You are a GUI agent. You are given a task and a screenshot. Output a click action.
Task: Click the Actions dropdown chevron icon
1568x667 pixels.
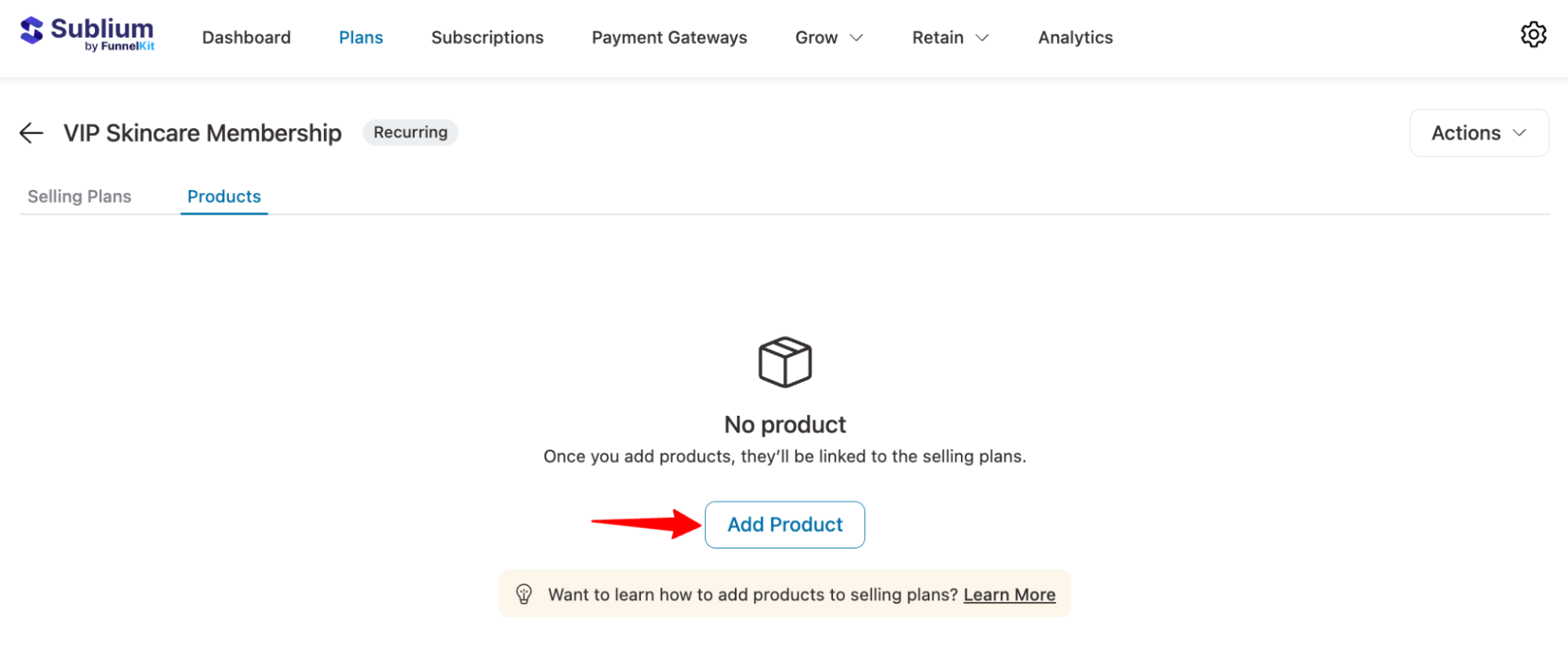1520,133
